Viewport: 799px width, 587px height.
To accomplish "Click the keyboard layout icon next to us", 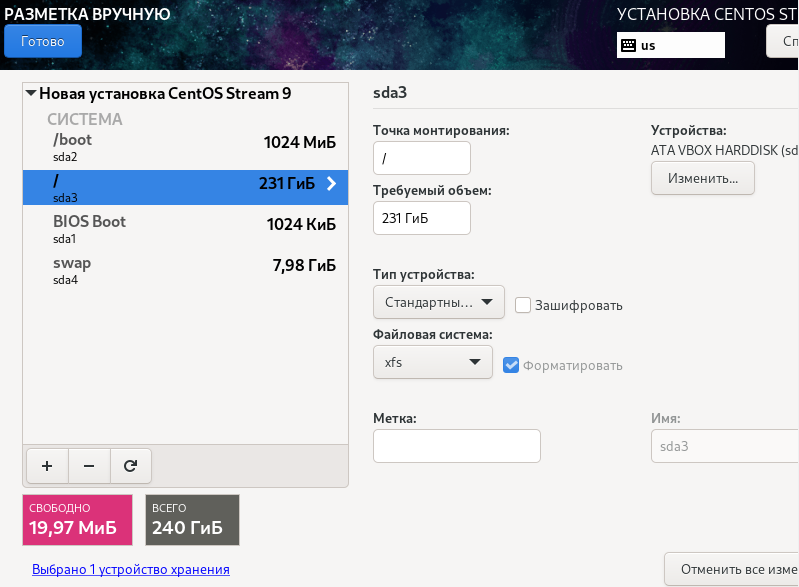I will 628,45.
